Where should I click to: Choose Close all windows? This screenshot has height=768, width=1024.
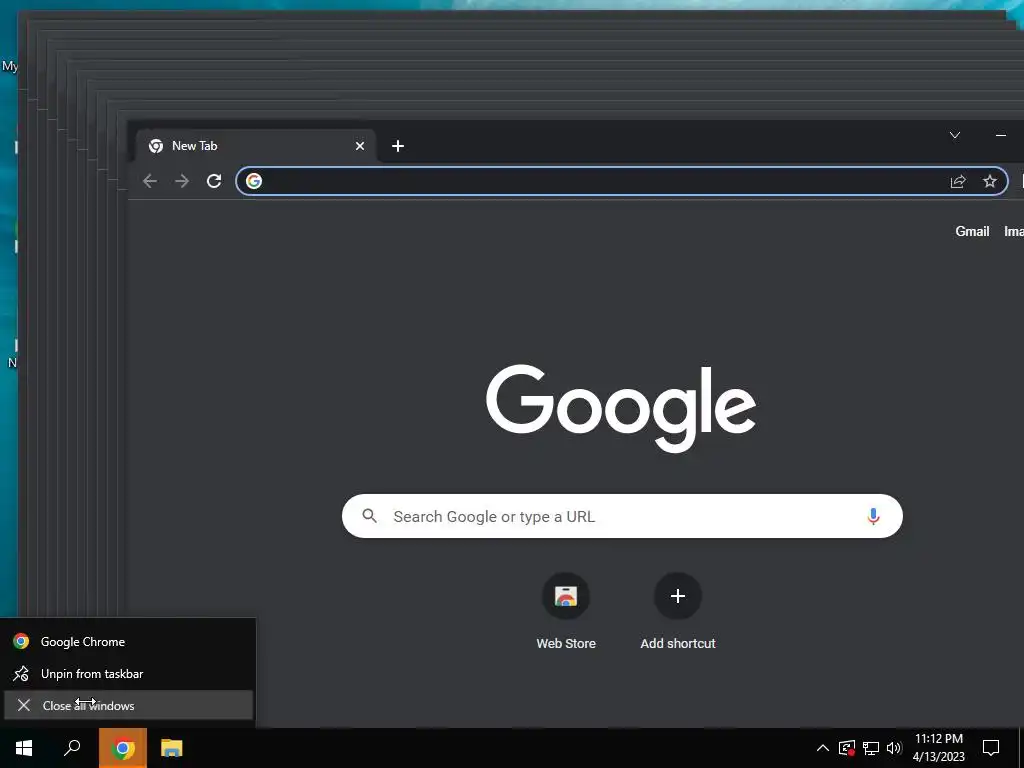128,705
